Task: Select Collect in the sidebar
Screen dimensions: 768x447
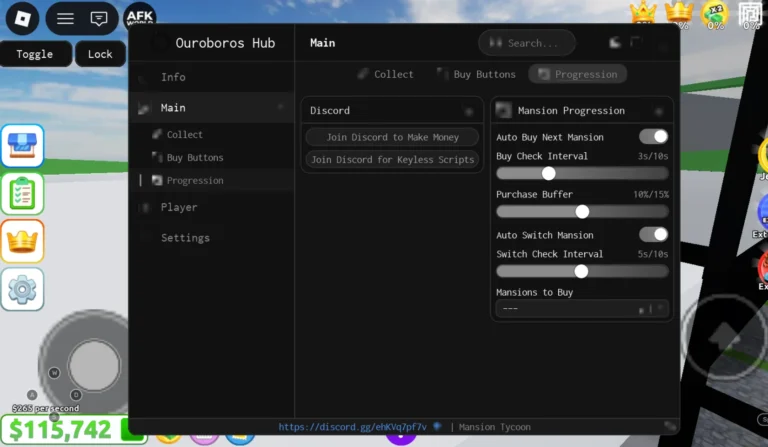Action: 212,134
